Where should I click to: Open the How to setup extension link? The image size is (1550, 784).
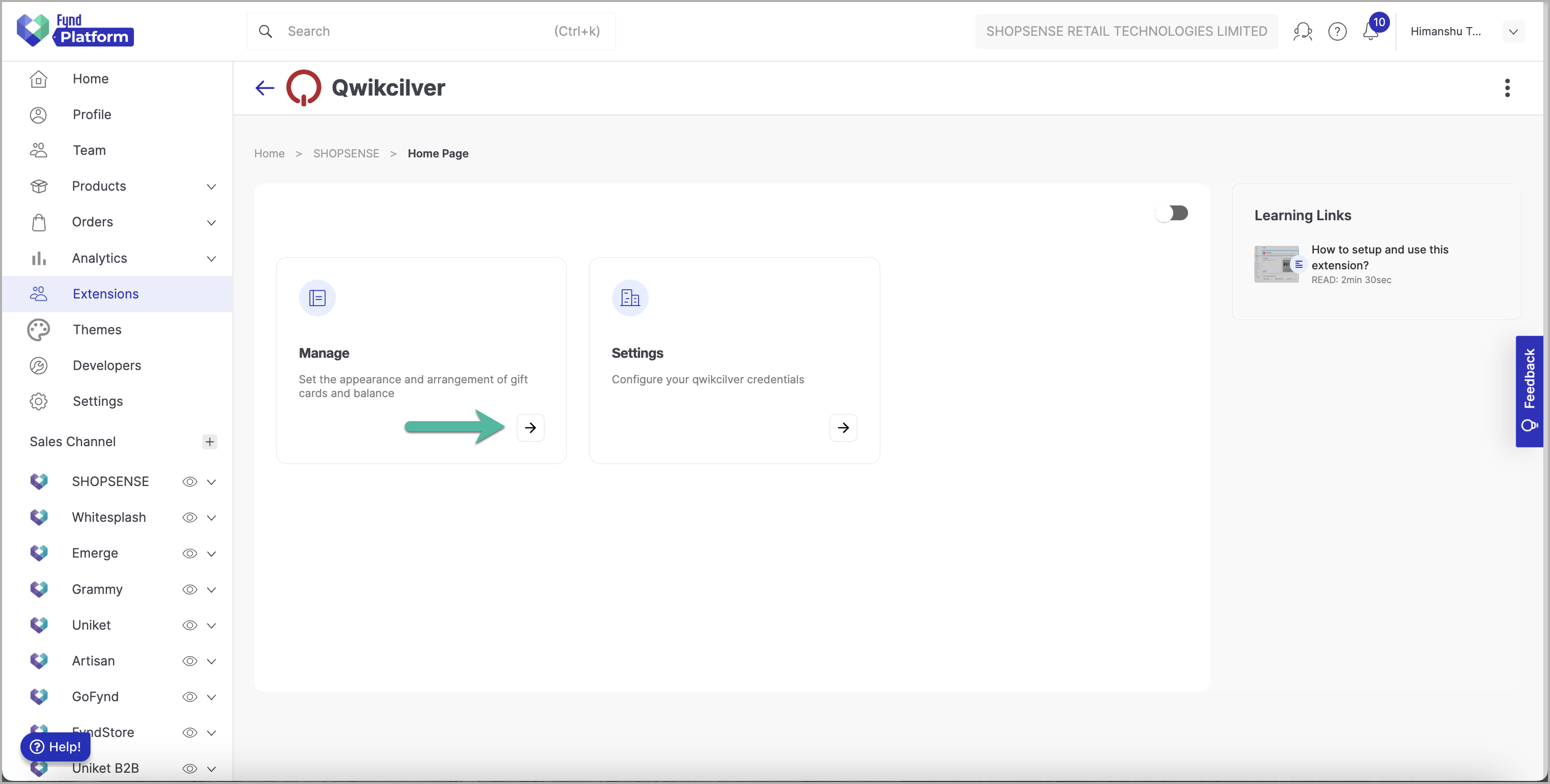click(x=1379, y=258)
